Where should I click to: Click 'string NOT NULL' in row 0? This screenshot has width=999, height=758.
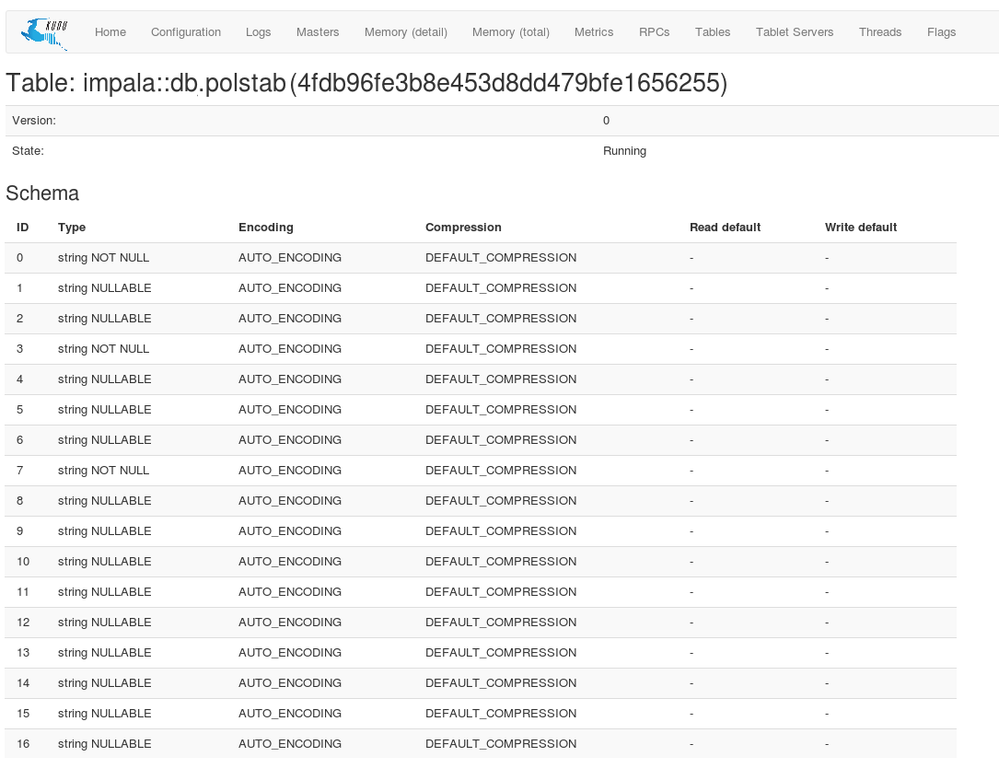pyautogui.click(x=103, y=258)
